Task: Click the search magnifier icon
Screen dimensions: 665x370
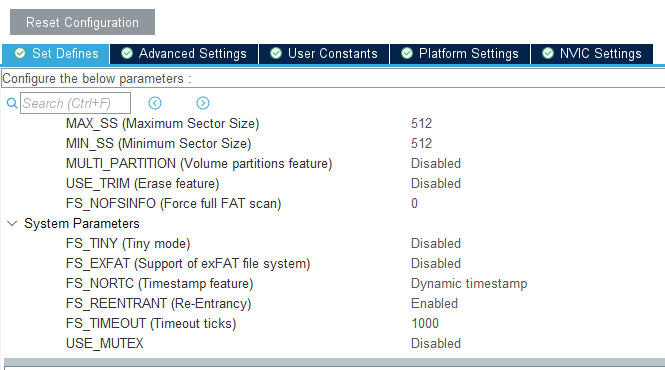Action: [x=12, y=103]
